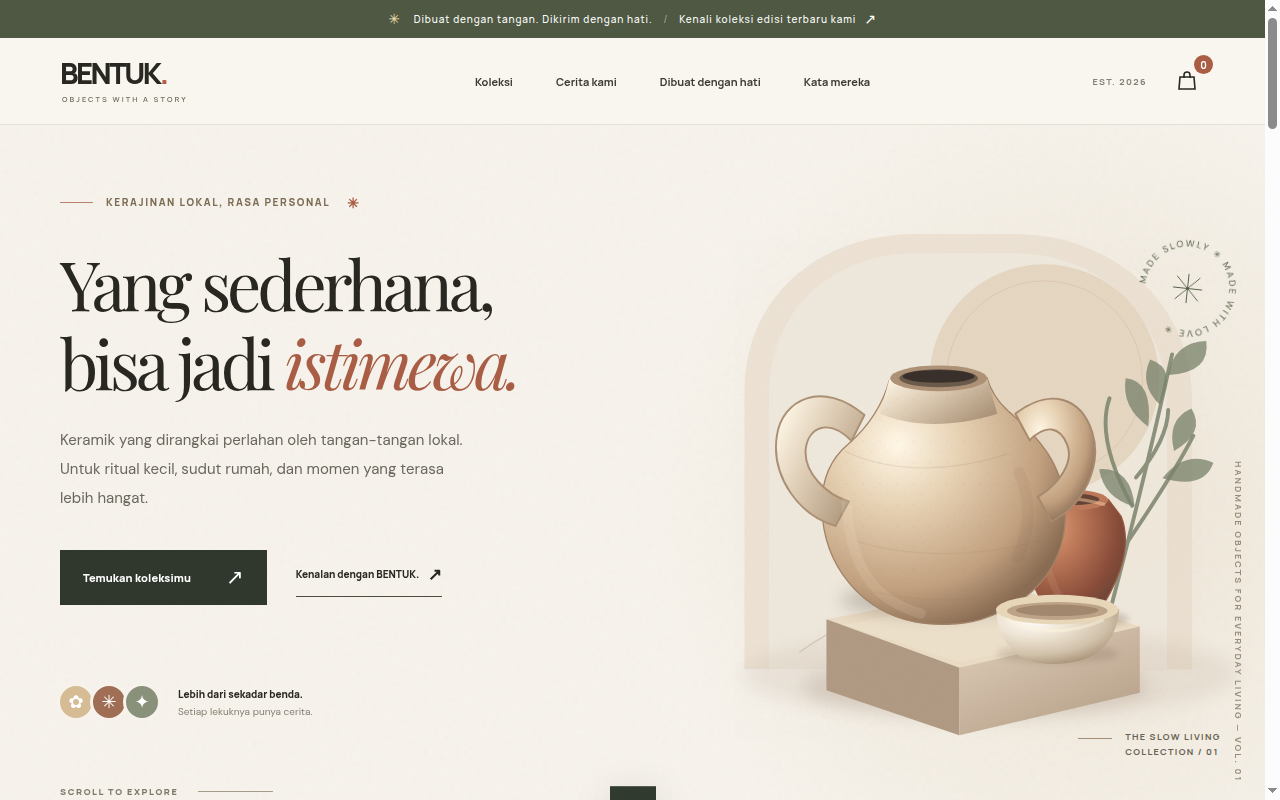Follow the Kenalan dengan BENTUK. link

pyautogui.click(x=368, y=575)
